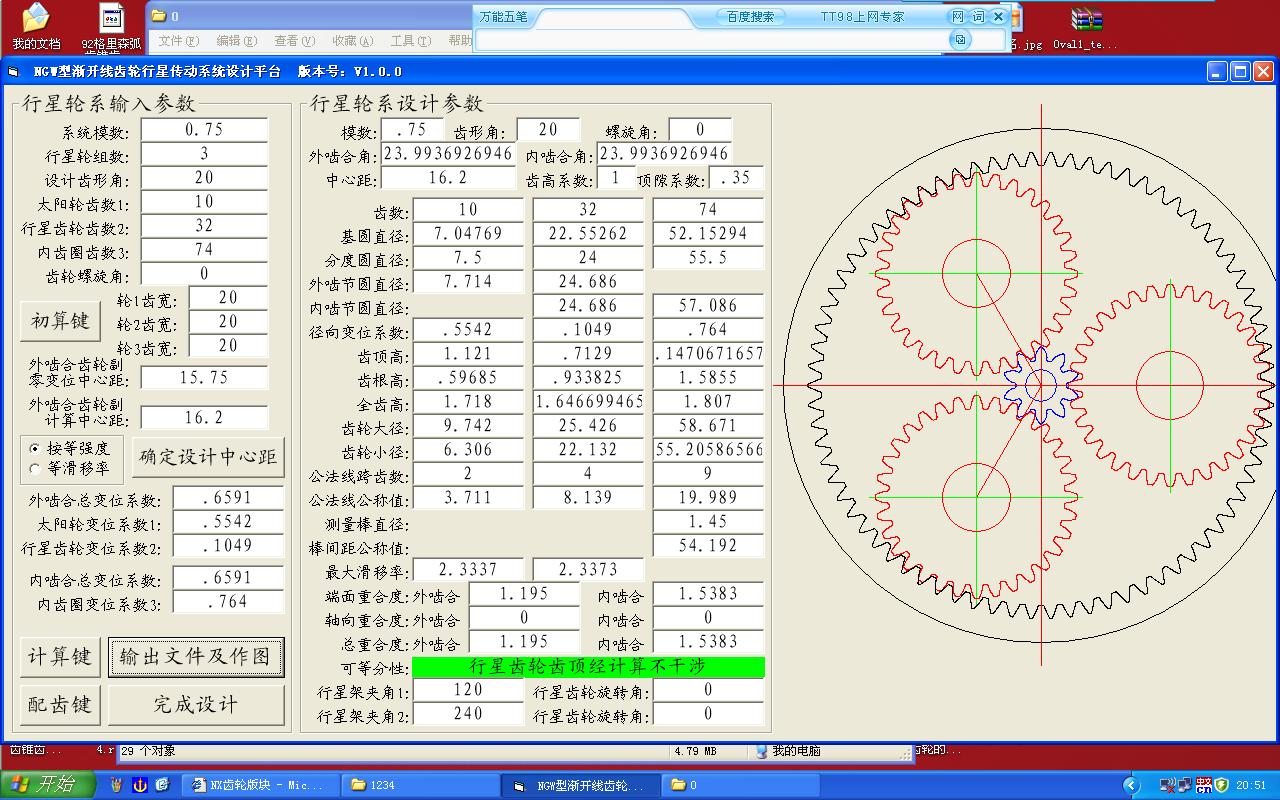1280x800 pixels.
Task: Click the 计算键 button
Action: (60, 657)
